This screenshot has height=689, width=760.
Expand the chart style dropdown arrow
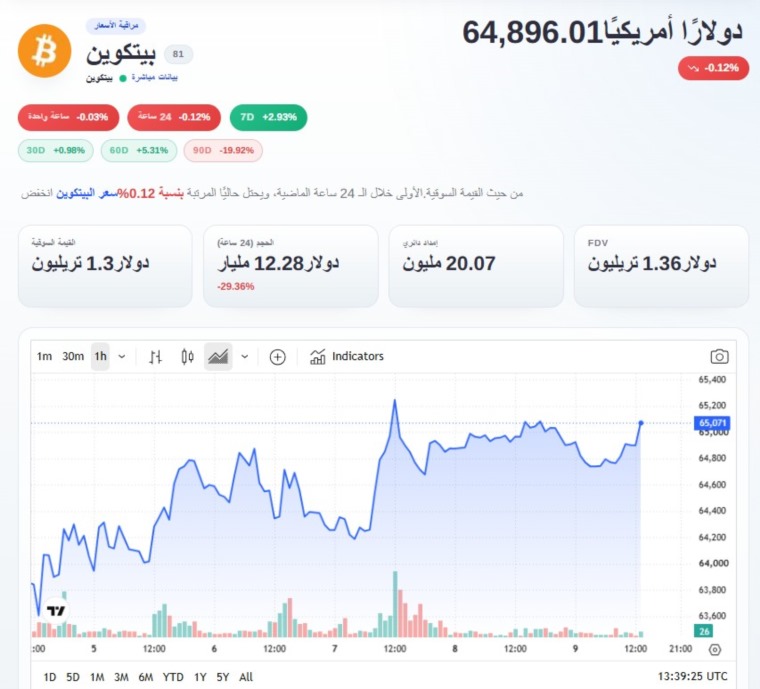pos(245,357)
